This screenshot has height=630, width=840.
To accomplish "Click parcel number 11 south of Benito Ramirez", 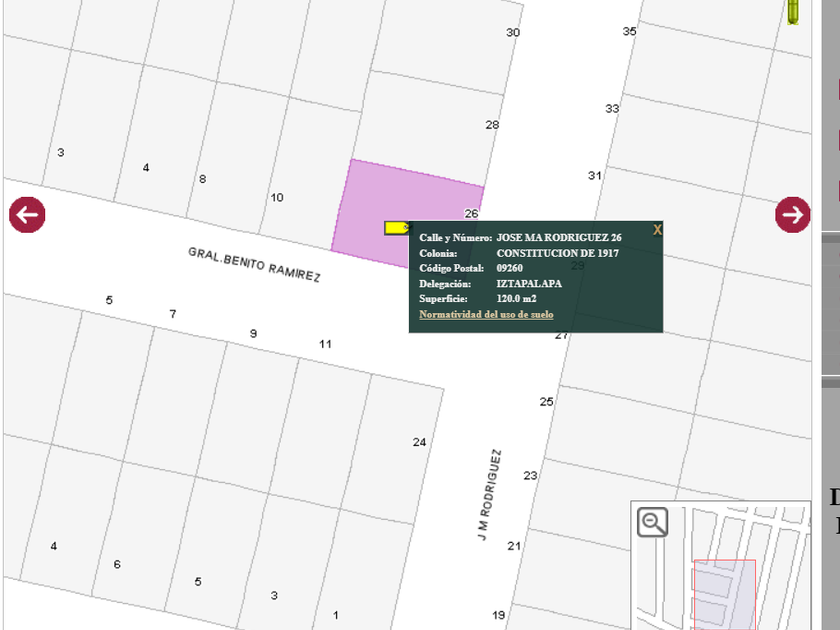I will click(325, 344).
